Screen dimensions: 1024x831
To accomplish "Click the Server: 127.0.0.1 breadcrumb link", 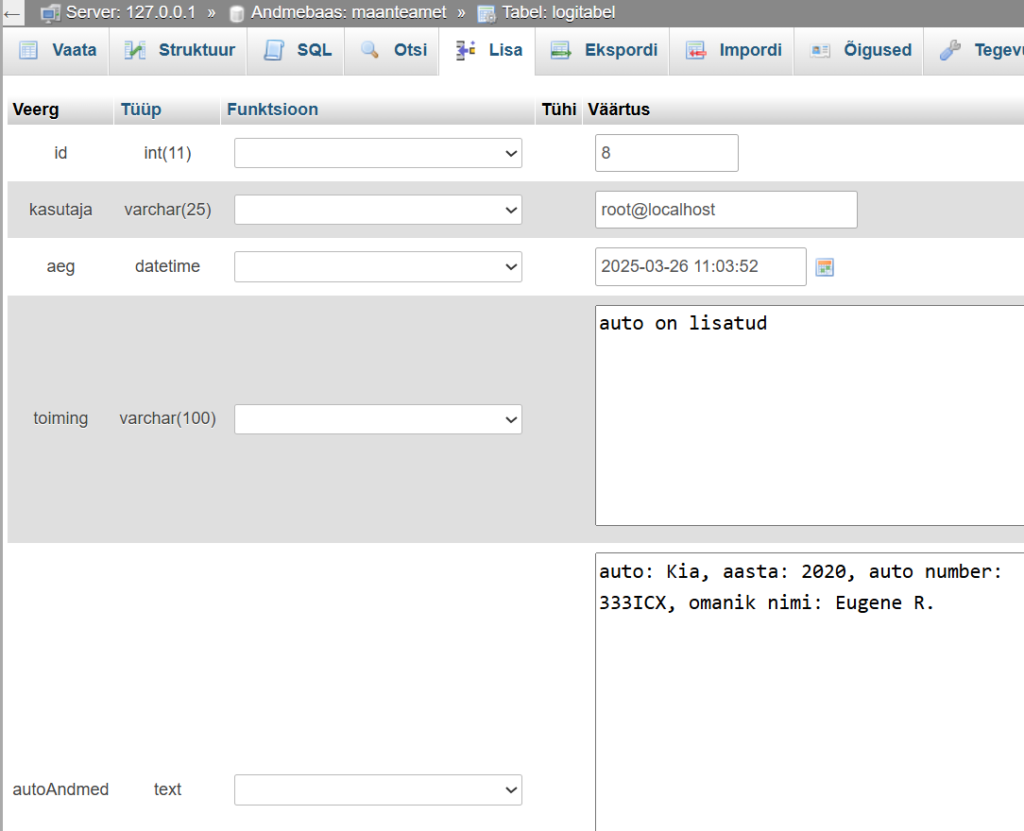I will click(x=130, y=13).
